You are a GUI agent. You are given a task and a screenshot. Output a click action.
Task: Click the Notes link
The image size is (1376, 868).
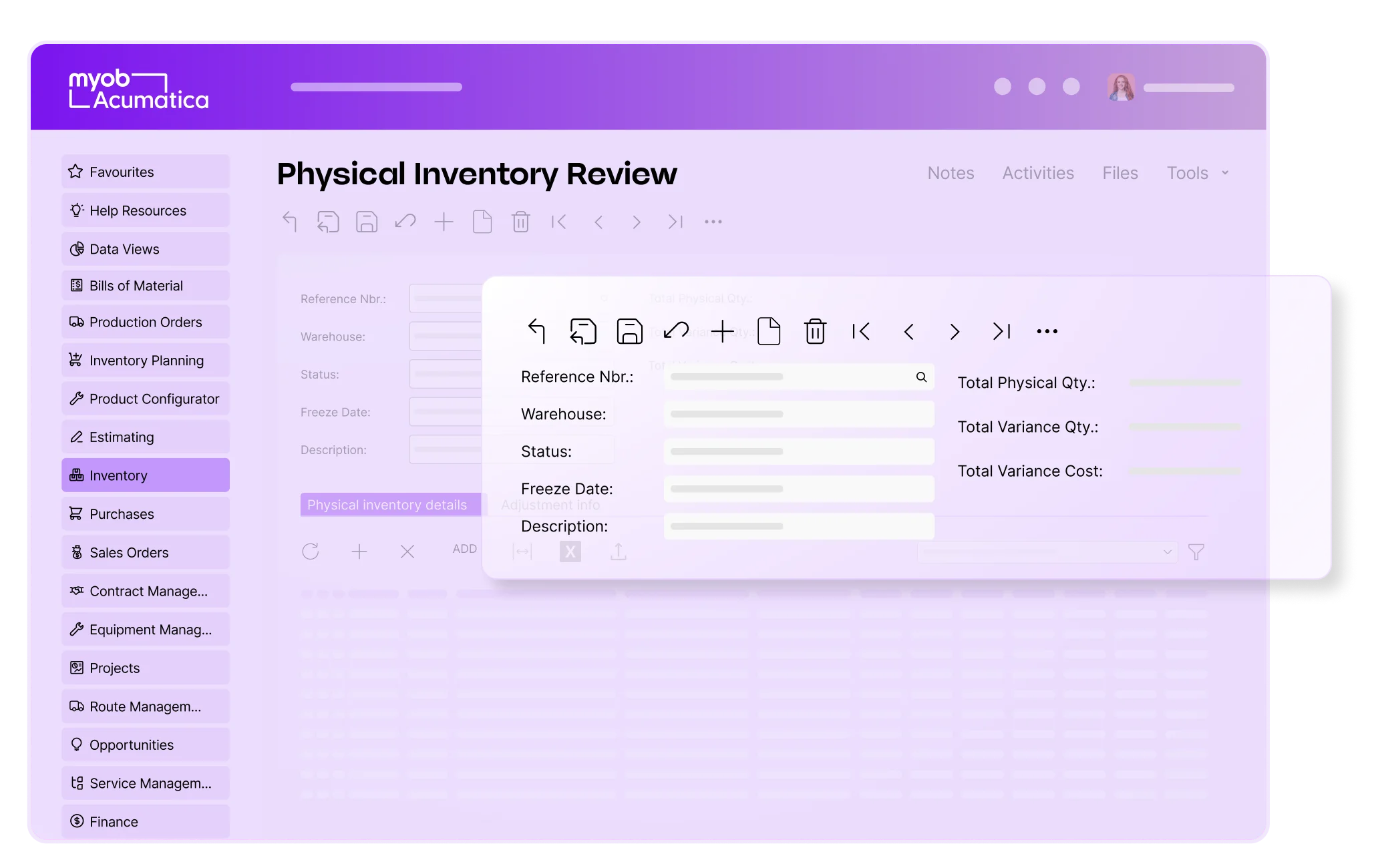tap(951, 173)
